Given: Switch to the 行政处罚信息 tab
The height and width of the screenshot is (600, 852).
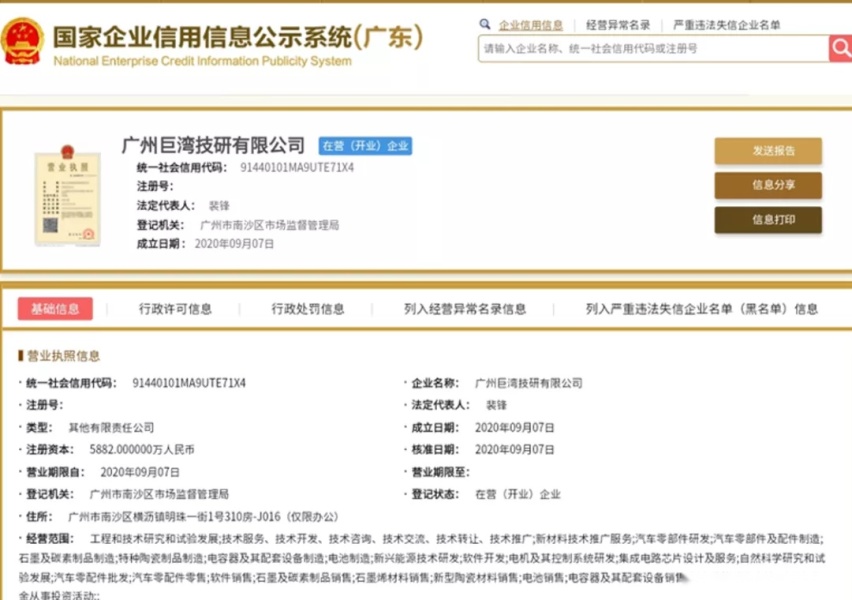Looking at the screenshot, I should coord(308,309).
